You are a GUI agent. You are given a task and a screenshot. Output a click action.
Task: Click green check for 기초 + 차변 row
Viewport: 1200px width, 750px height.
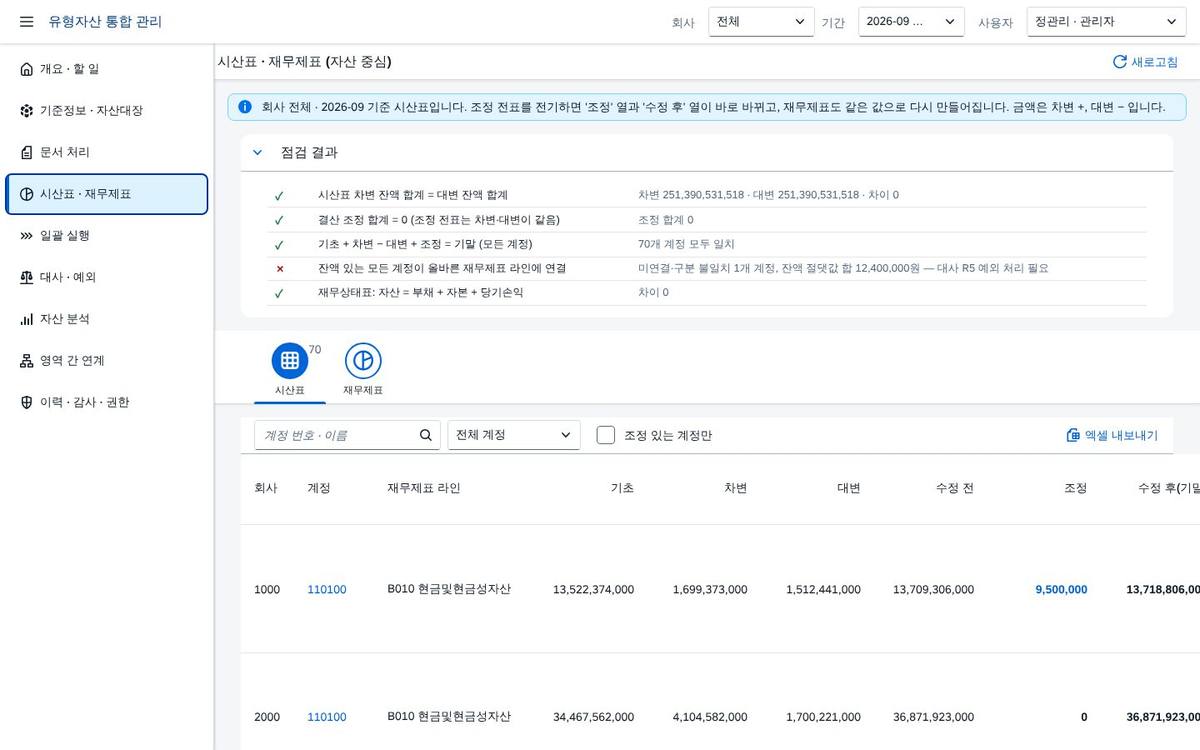[279, 244]
